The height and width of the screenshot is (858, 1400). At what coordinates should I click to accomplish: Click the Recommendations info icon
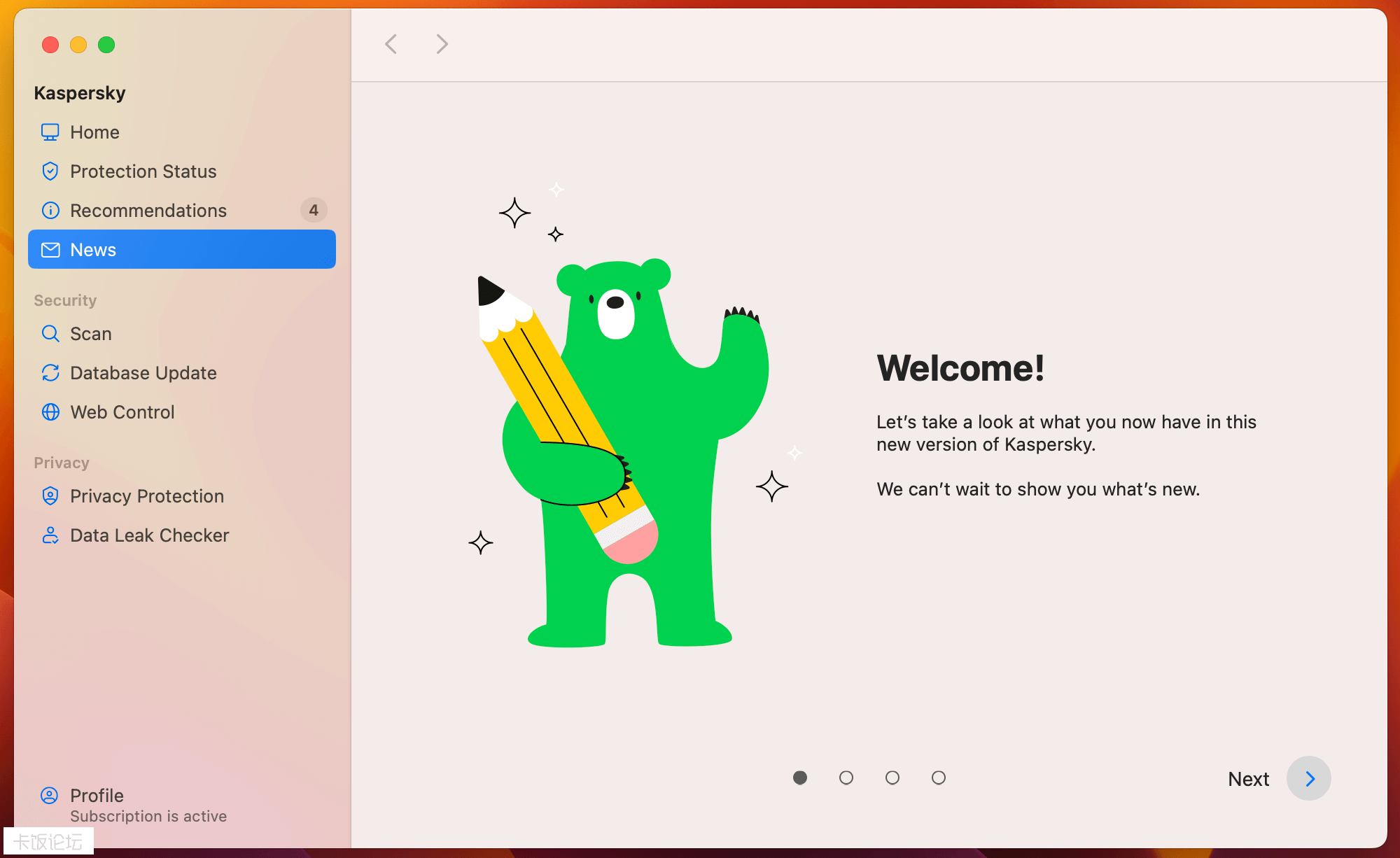(50, 211)
